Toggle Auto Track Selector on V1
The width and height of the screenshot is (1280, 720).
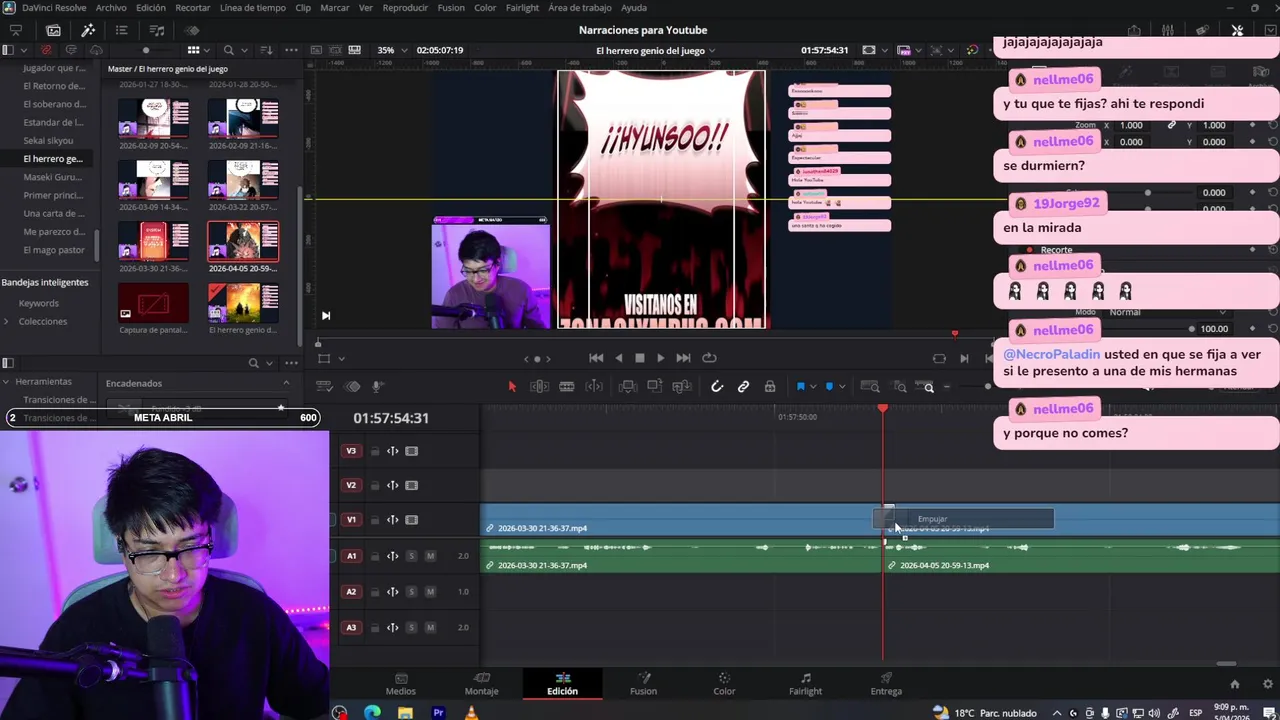(393, 520)
